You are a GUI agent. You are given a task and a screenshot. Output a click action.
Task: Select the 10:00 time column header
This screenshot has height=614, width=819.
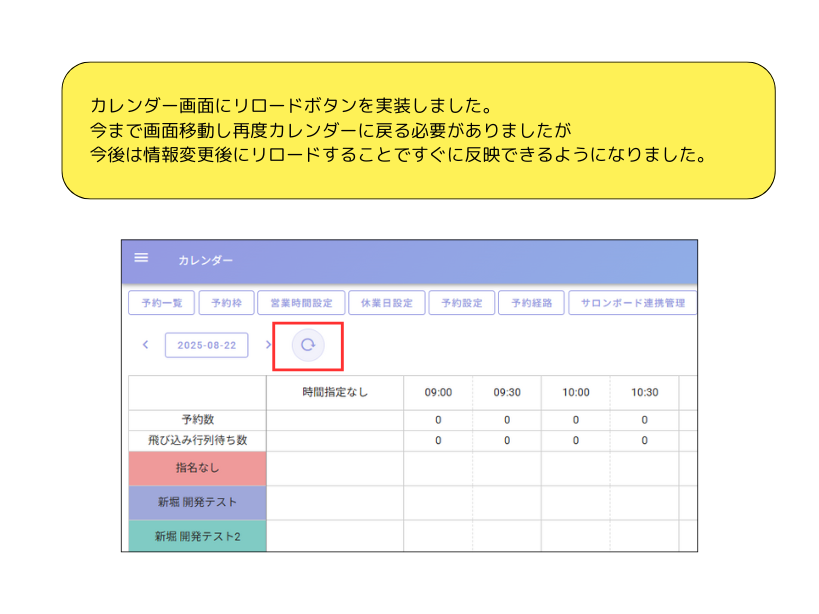576,393
